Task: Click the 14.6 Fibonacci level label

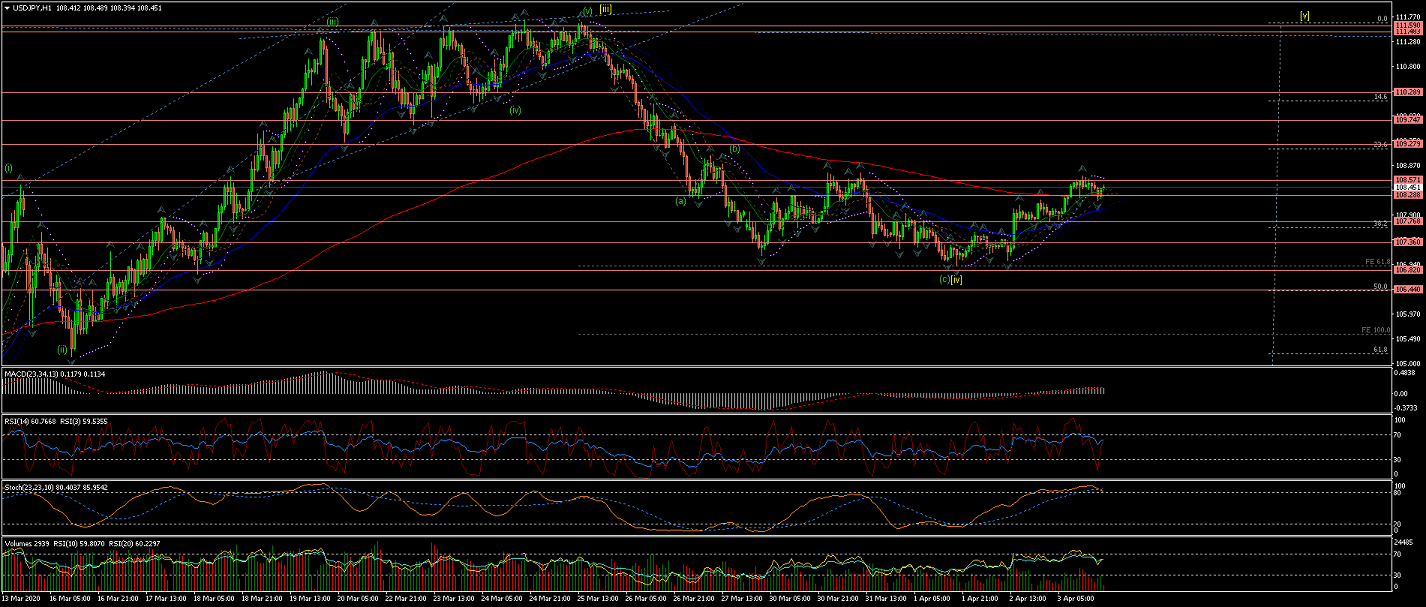Action: [1381, 97]
